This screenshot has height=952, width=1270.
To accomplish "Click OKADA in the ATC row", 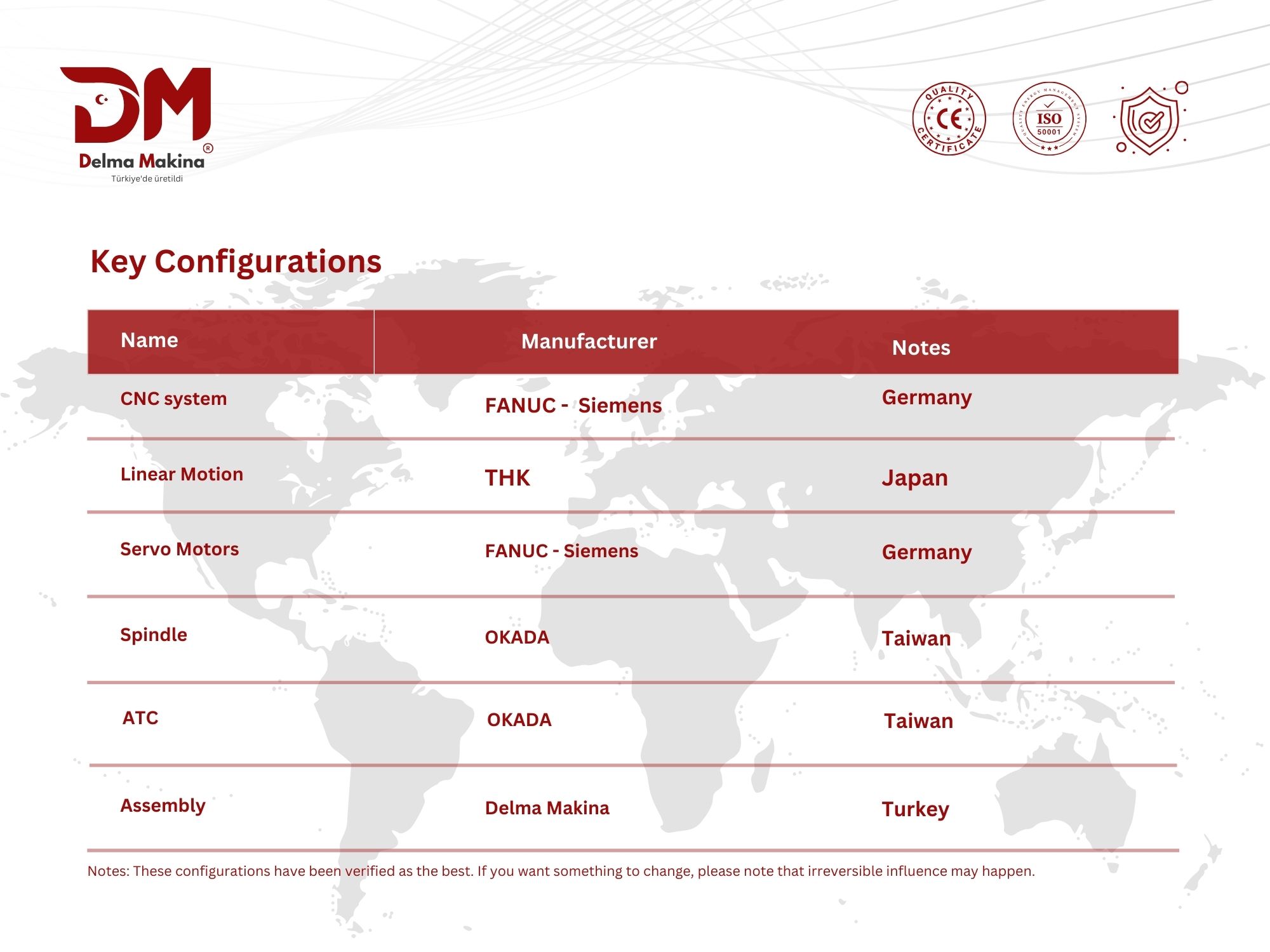I will [x=519, y=720].
